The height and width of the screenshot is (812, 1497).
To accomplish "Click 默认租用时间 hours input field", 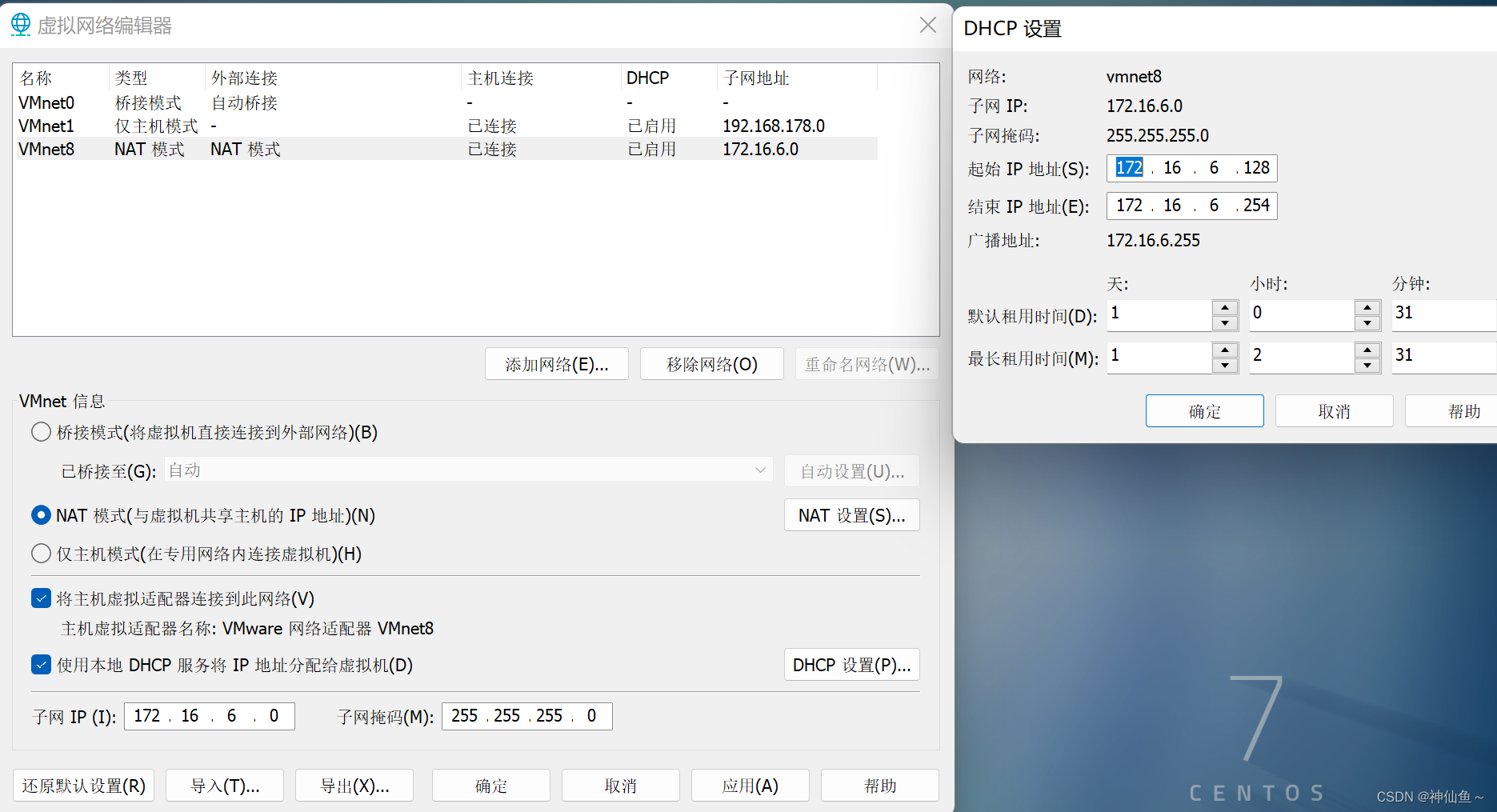I will tap(1302, 314).
